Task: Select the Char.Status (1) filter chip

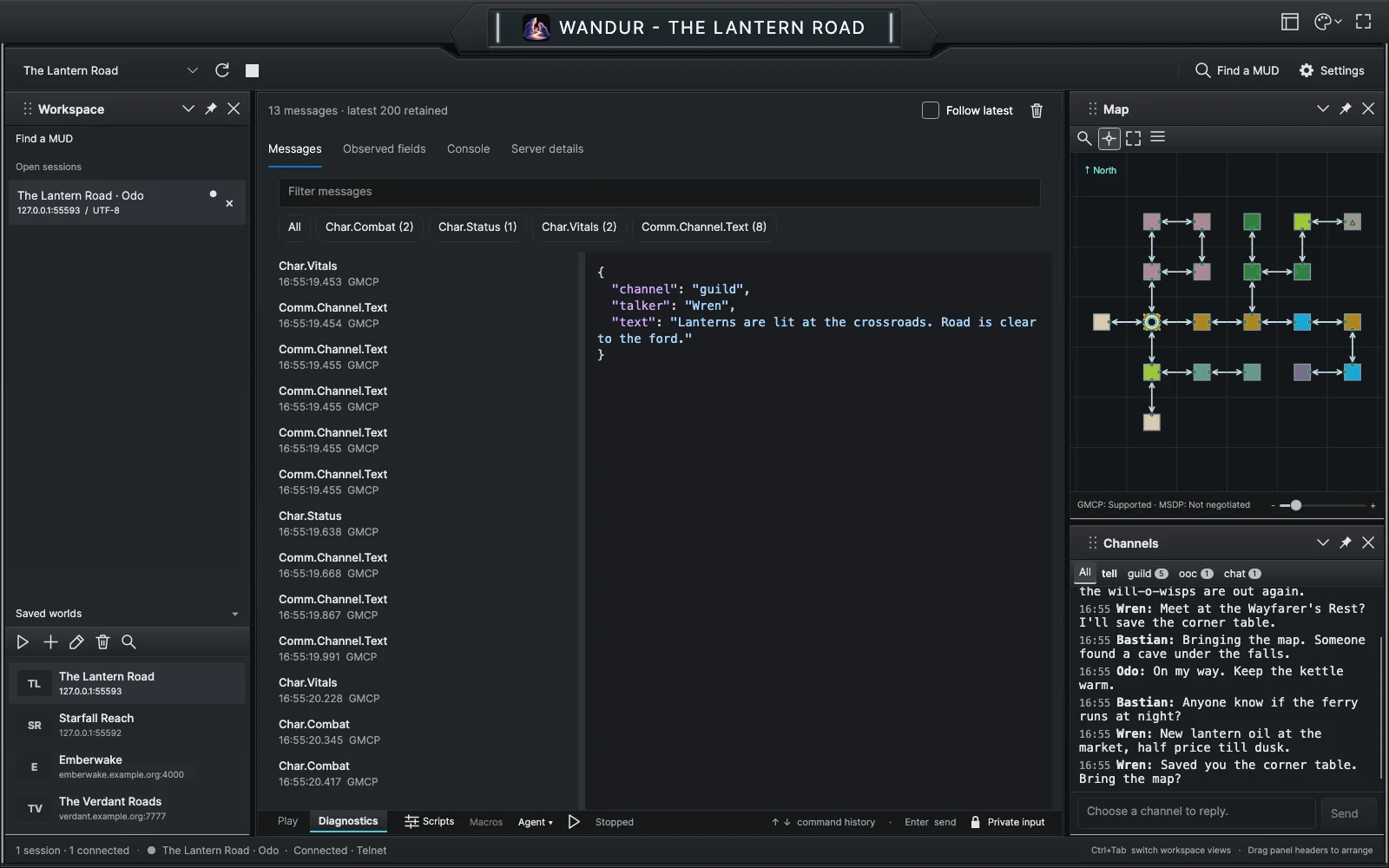Action: (477, 227)
